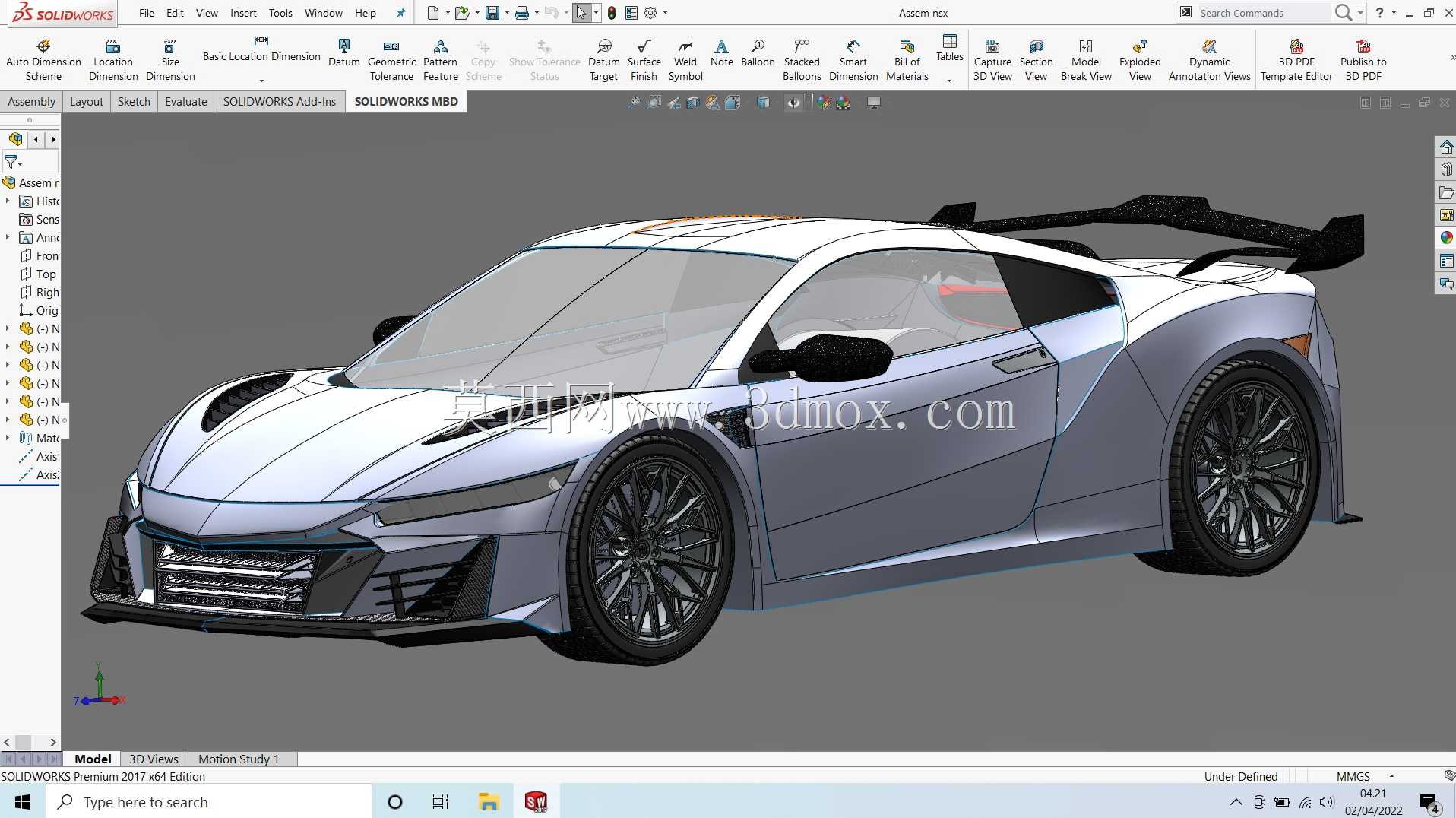Insert a Datum Target
Viewport: 1456px width, 818px height.
coord(604,60)
